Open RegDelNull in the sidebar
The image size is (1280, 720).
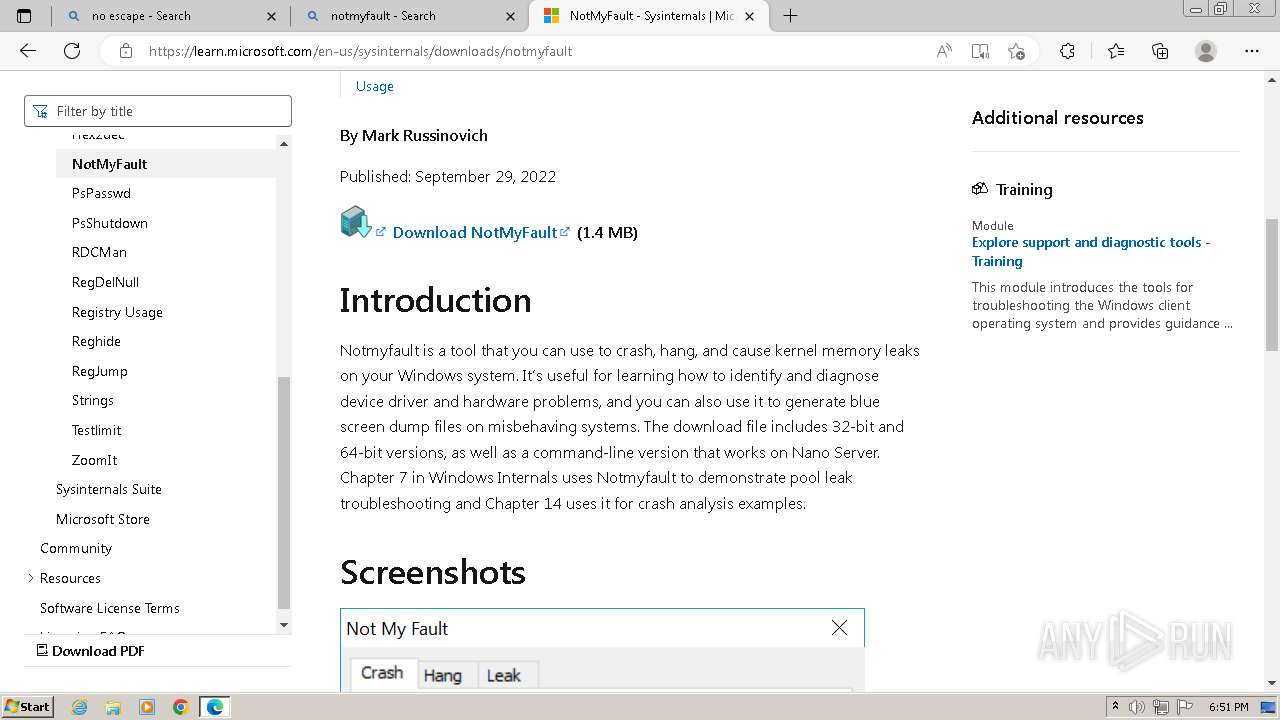105,282
